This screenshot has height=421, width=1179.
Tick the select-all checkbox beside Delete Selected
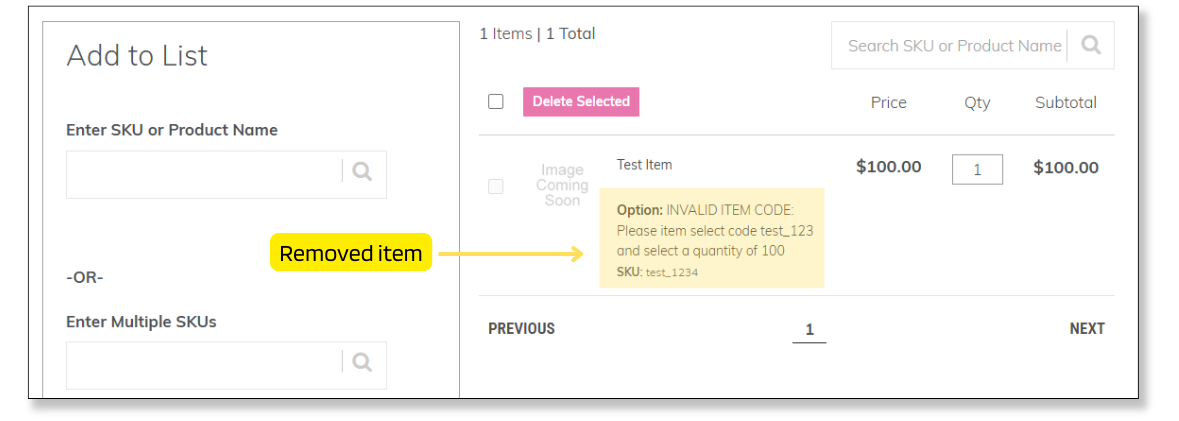click(496, 101)
